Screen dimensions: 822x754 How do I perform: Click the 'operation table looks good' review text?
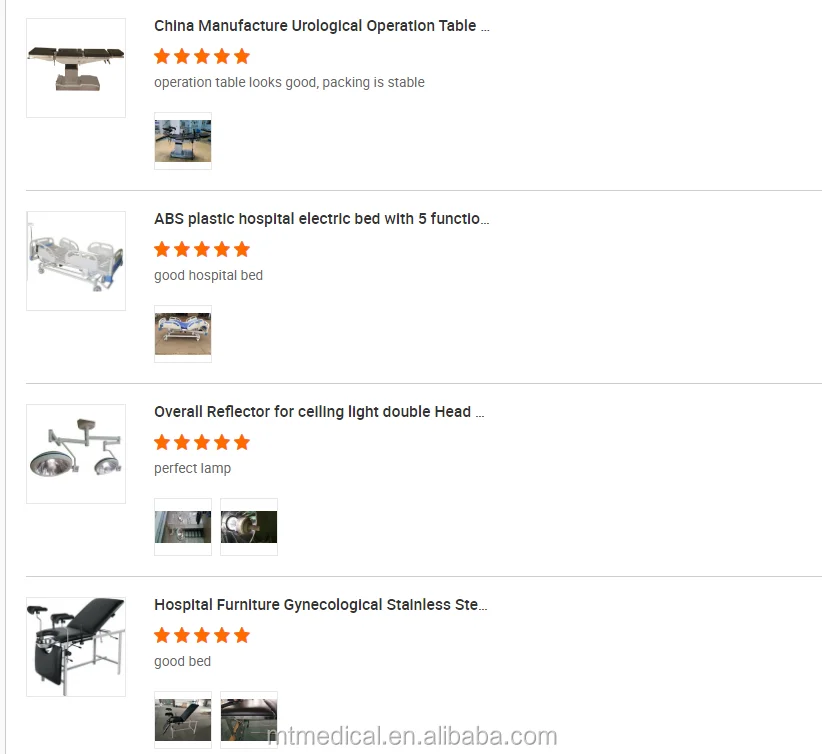coord(289,82)
